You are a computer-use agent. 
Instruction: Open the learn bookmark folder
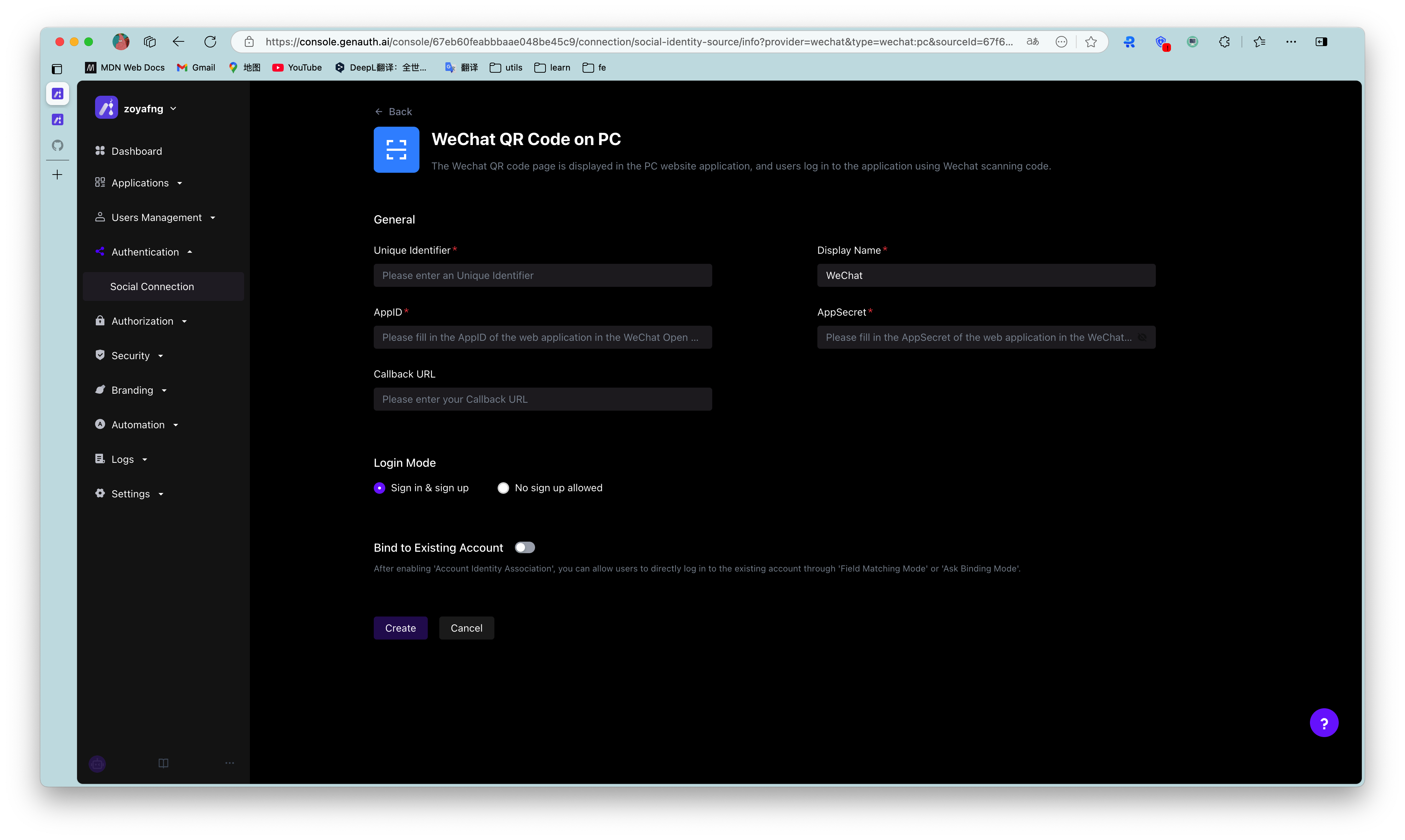pos(552,67)
